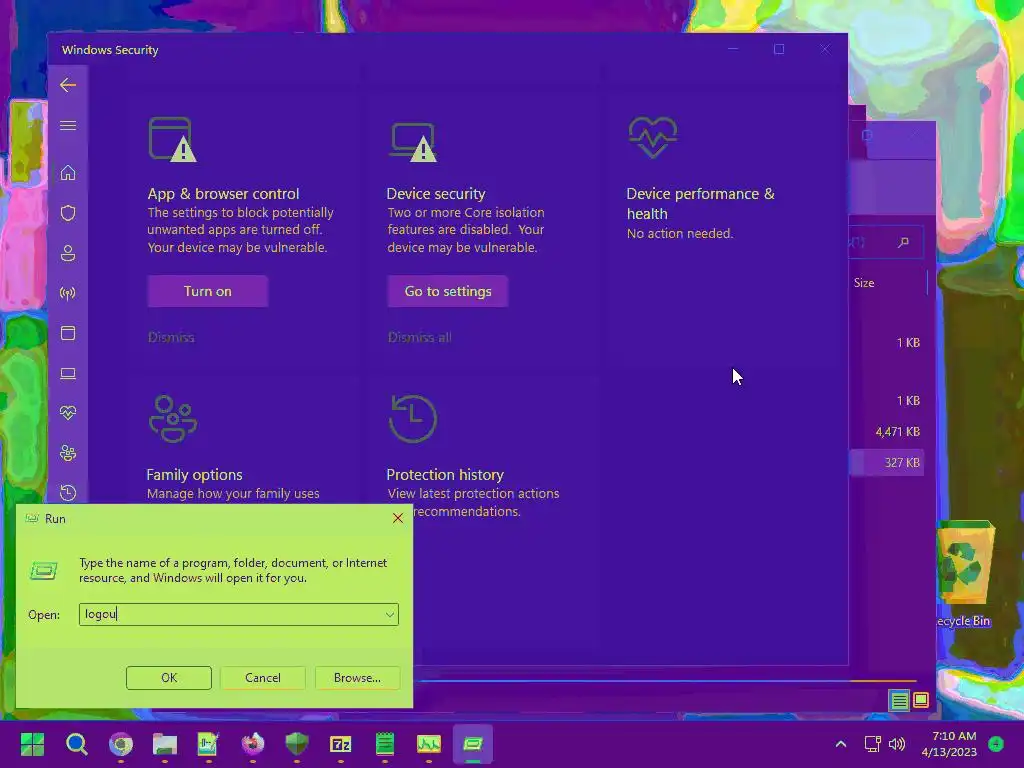This screenshot has height=768, width=1024.
Task: Open Chrome from the taskbar
Action: point(121,744)
